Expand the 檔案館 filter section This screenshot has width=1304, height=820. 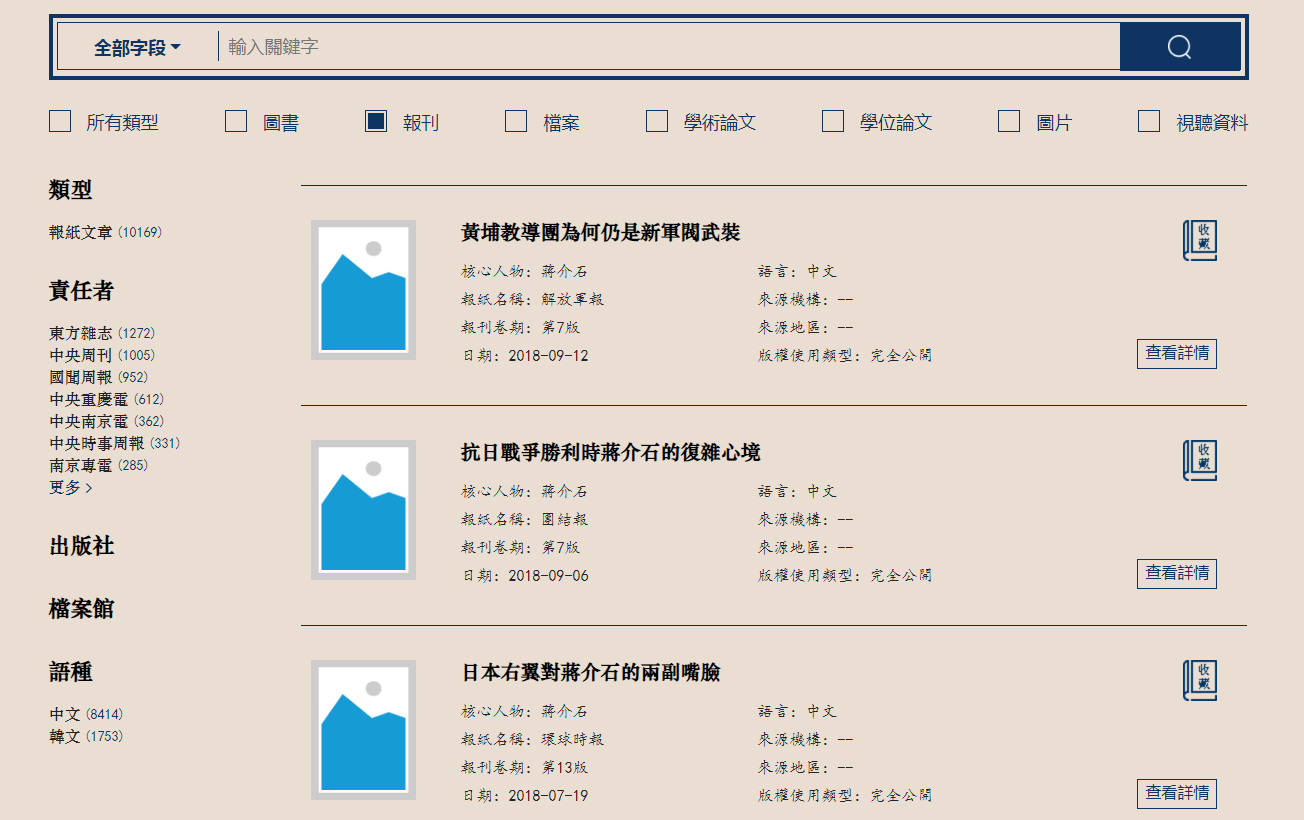(81, 609)
